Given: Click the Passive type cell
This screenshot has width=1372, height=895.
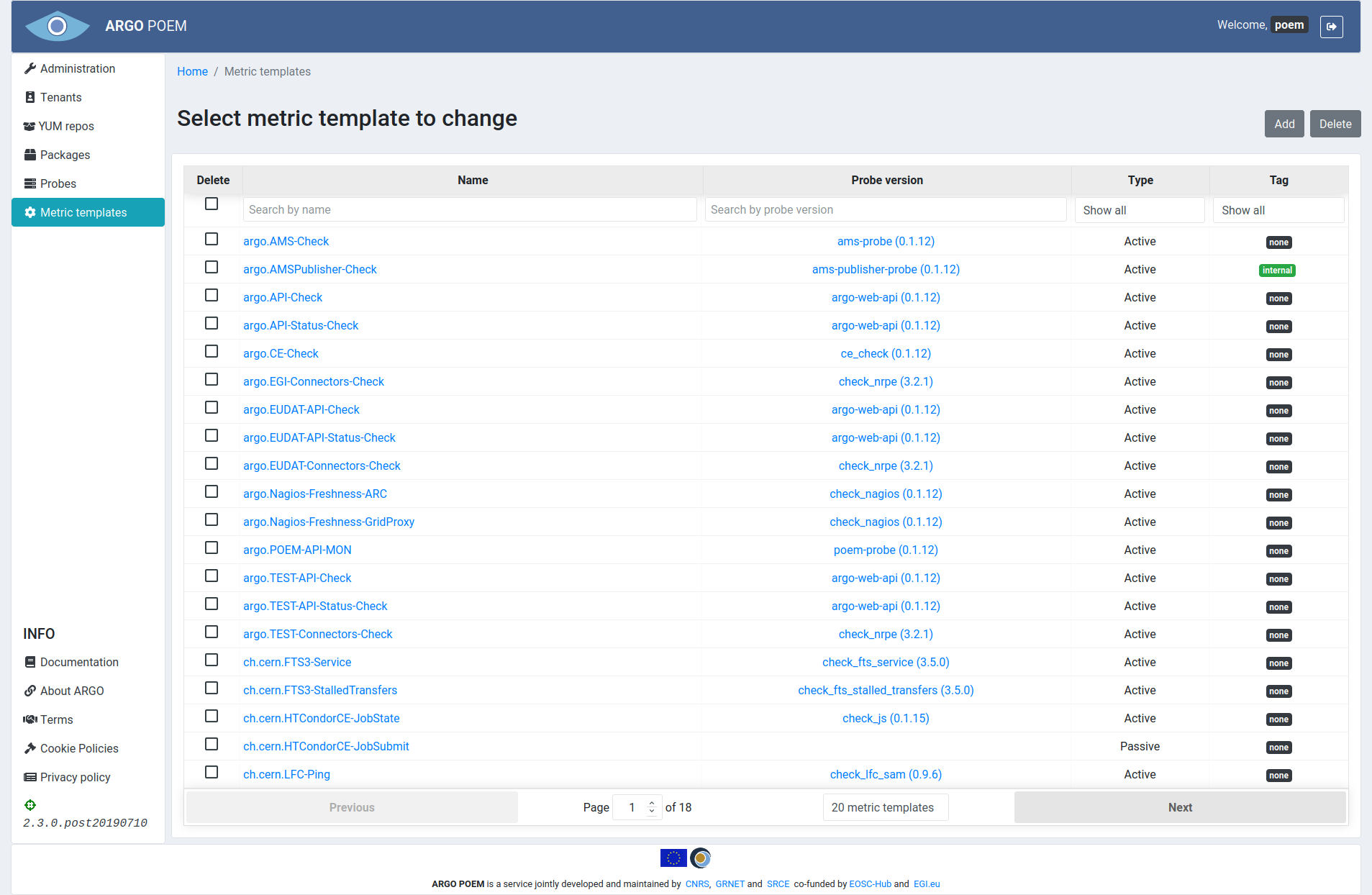Looking at the screenshot, I should [1140, 746].
